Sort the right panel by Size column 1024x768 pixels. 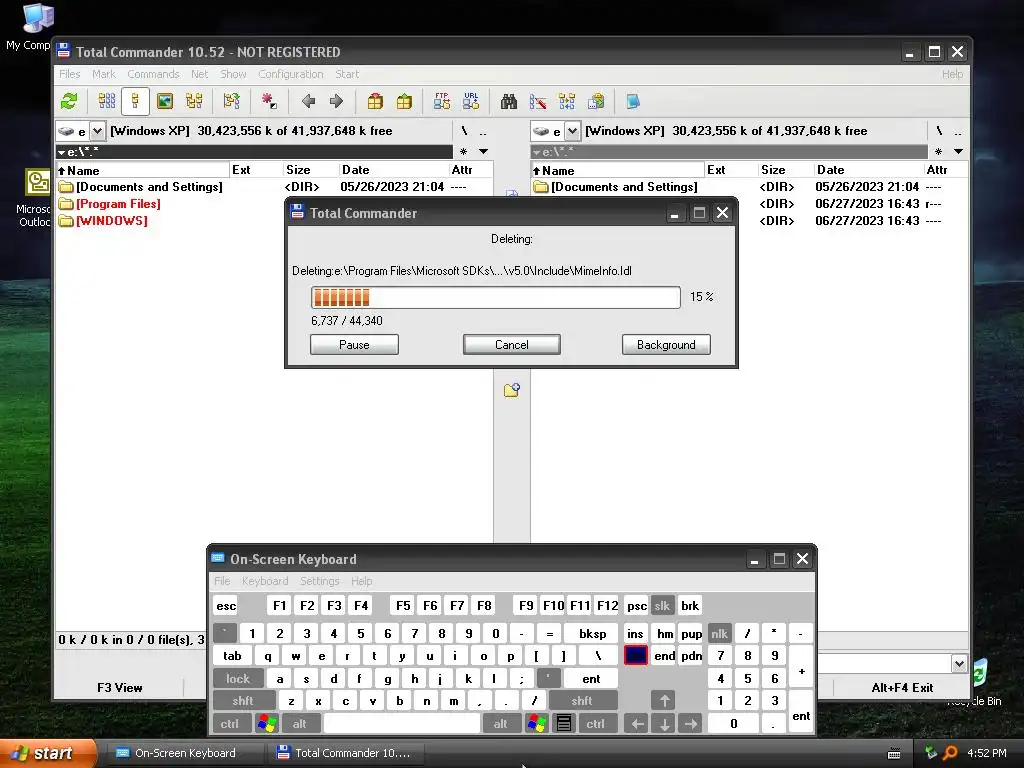click(786, 170)
